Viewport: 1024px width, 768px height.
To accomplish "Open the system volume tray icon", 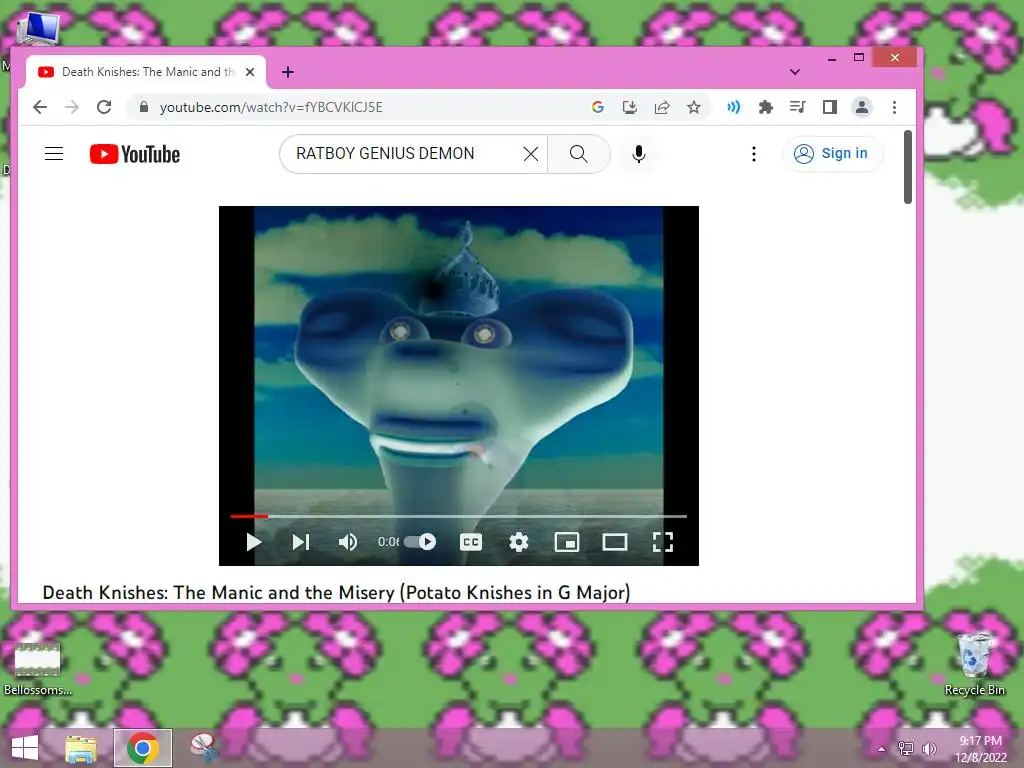I will point(929,749).
